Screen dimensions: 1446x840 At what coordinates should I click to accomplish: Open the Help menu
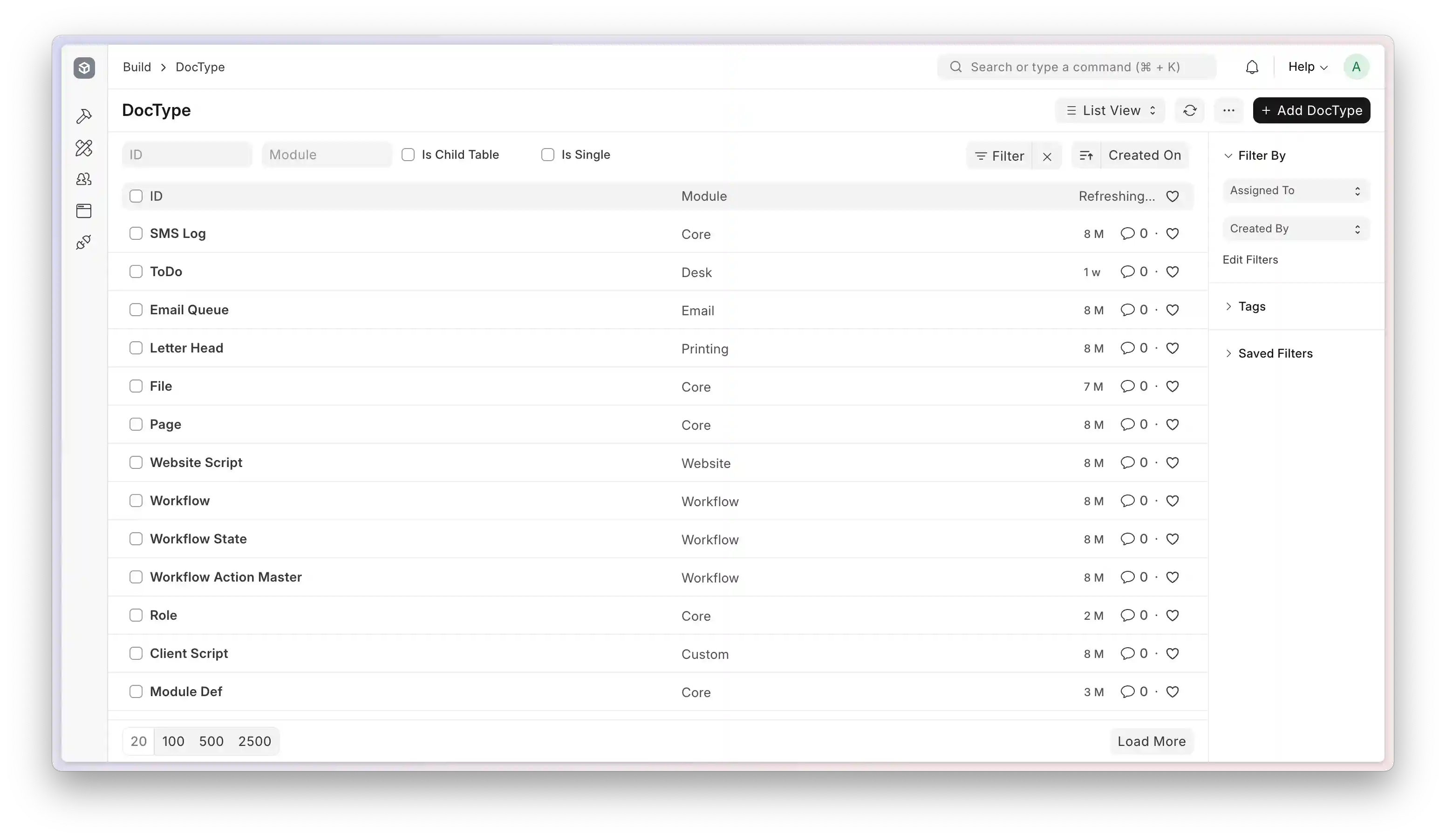point(1307,67)
